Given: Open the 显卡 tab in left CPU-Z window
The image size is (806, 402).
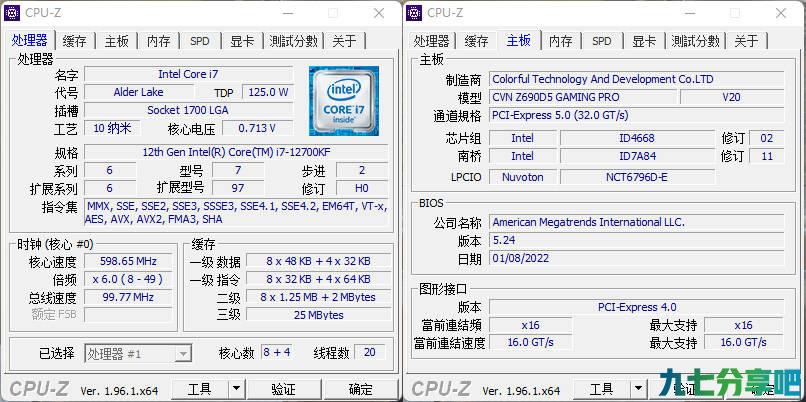Looking at the screenshot, I should click(242, 41).
